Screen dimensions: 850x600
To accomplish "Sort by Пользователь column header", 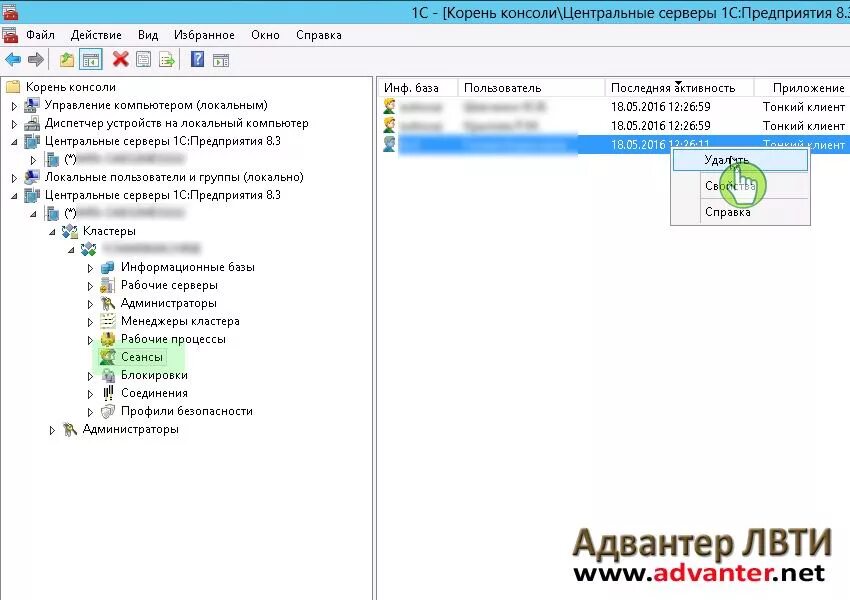I will pyautogui.click(x=531, y=88).
